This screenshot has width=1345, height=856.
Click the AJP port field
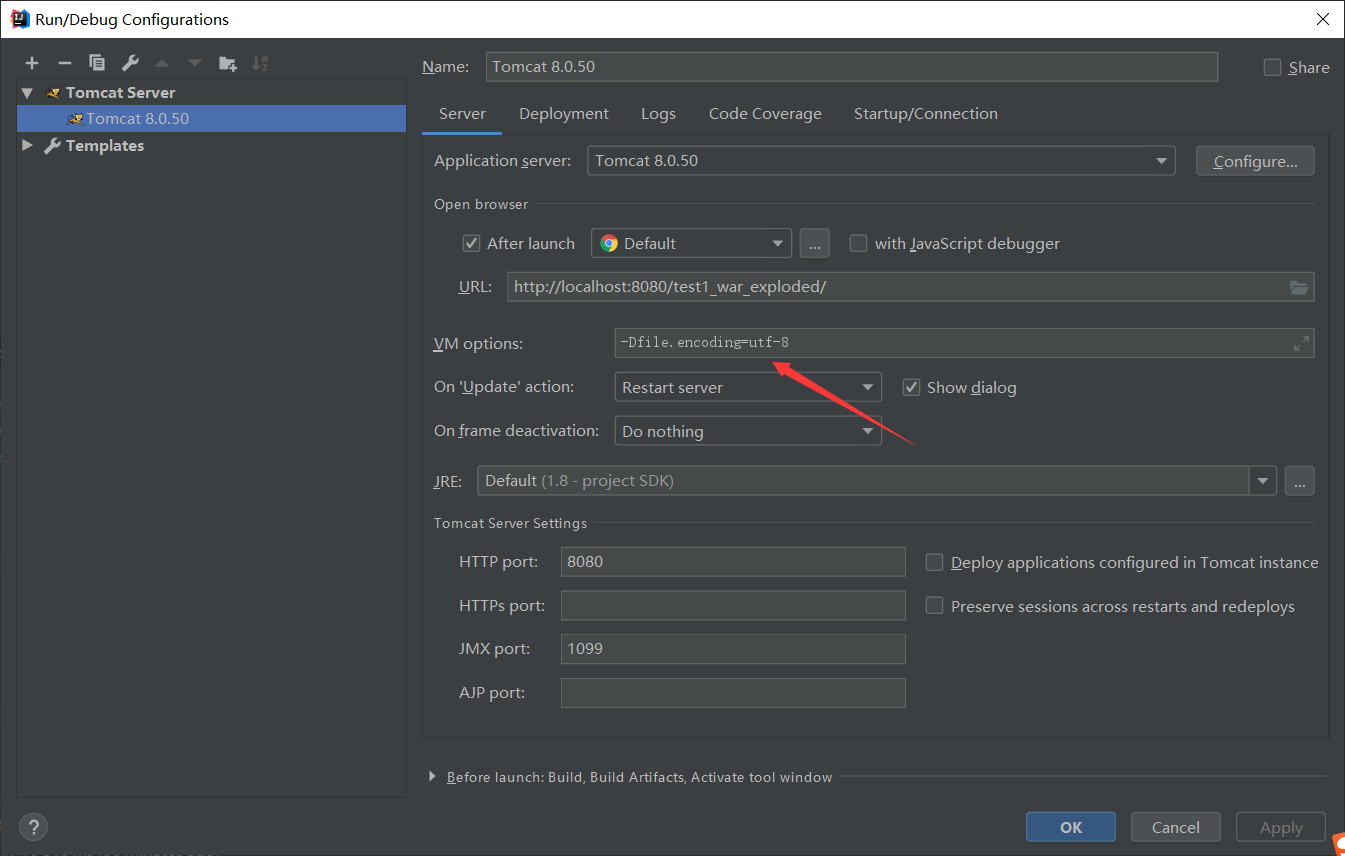[x=733, y=693]
